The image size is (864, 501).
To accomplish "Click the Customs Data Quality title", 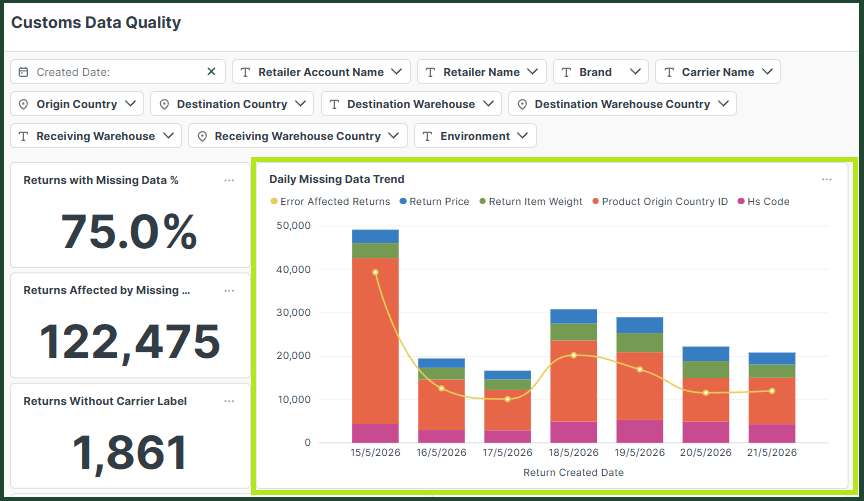I will point(96,23).
